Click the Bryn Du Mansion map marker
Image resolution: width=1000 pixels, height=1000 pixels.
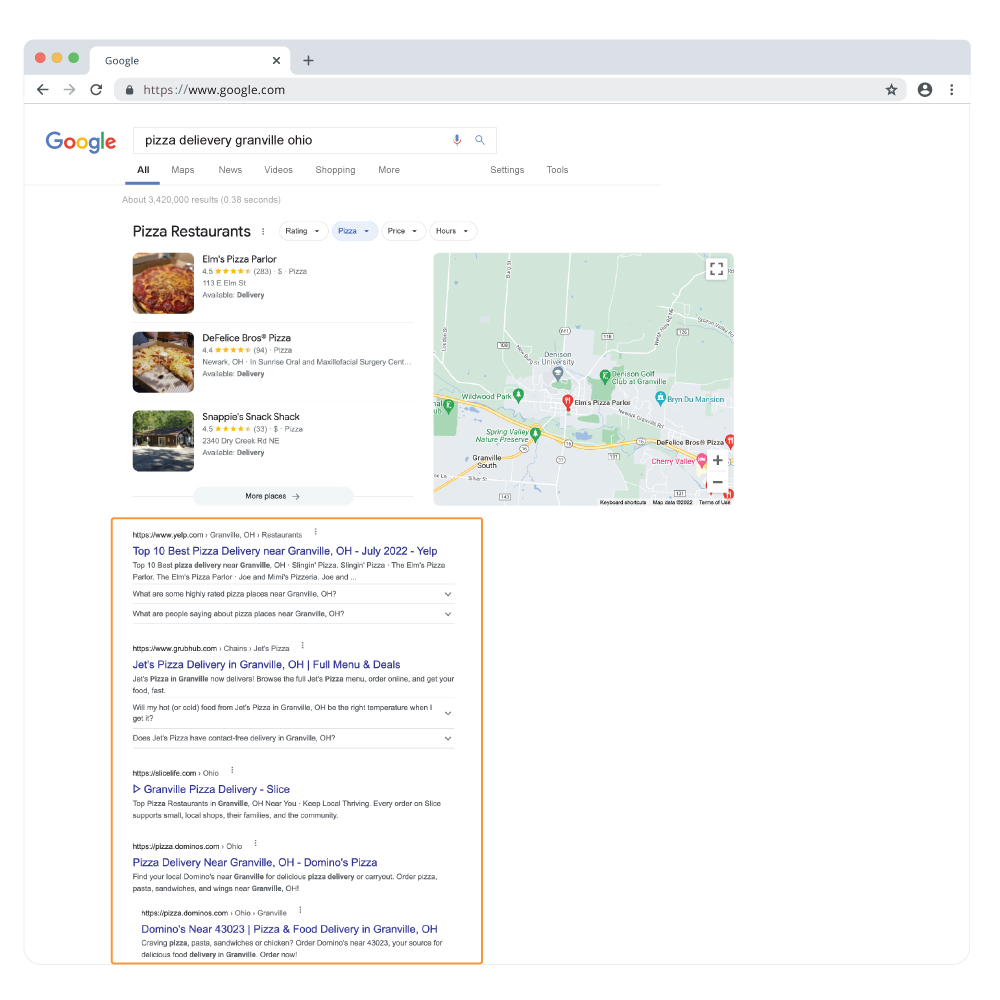660,399
